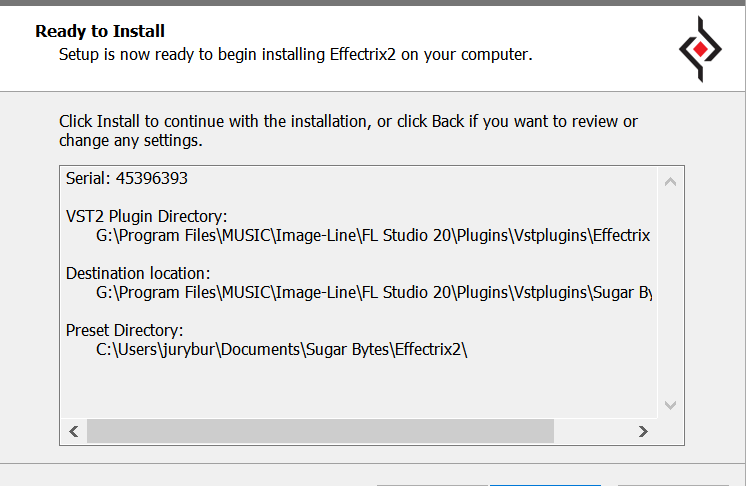The width and height of the screenshot is (746, 486).
Task: Click the destination path ending in Sugar By
Action: point(373,293)
